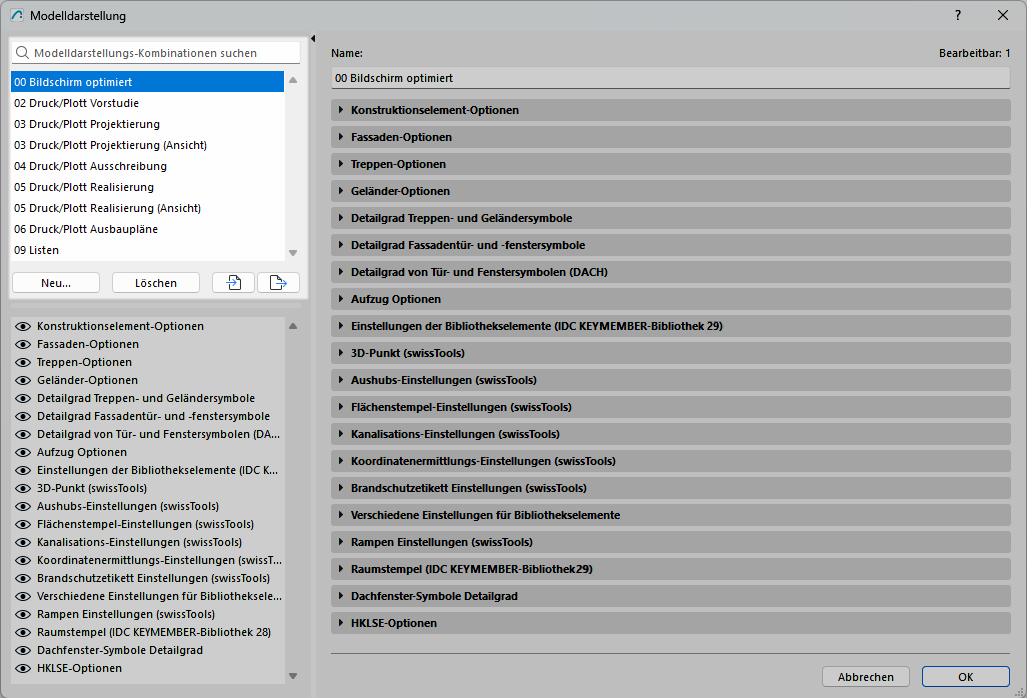The width and height of the screenshot is (1027, 698).
Task: Click the help question mark icon
Action: 958,15
